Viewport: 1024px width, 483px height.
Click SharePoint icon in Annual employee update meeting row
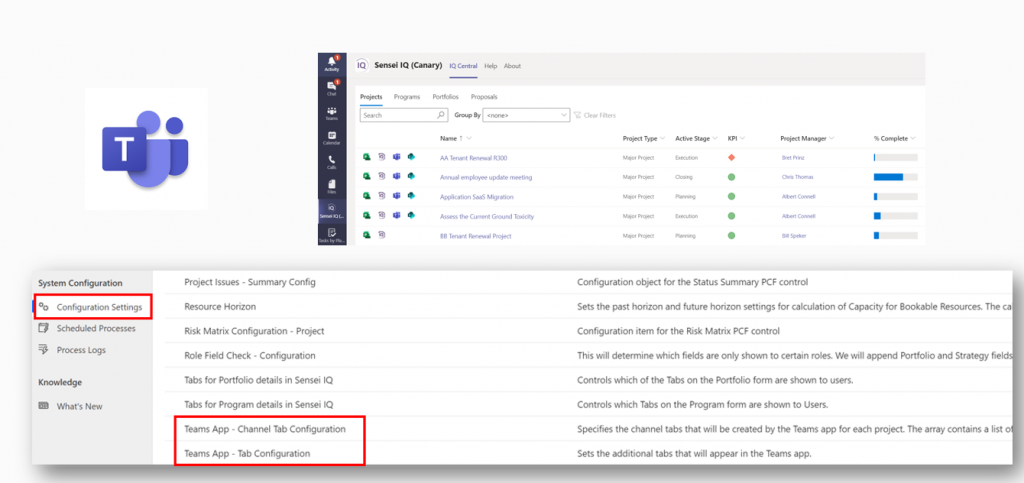(x=411, y=177)
